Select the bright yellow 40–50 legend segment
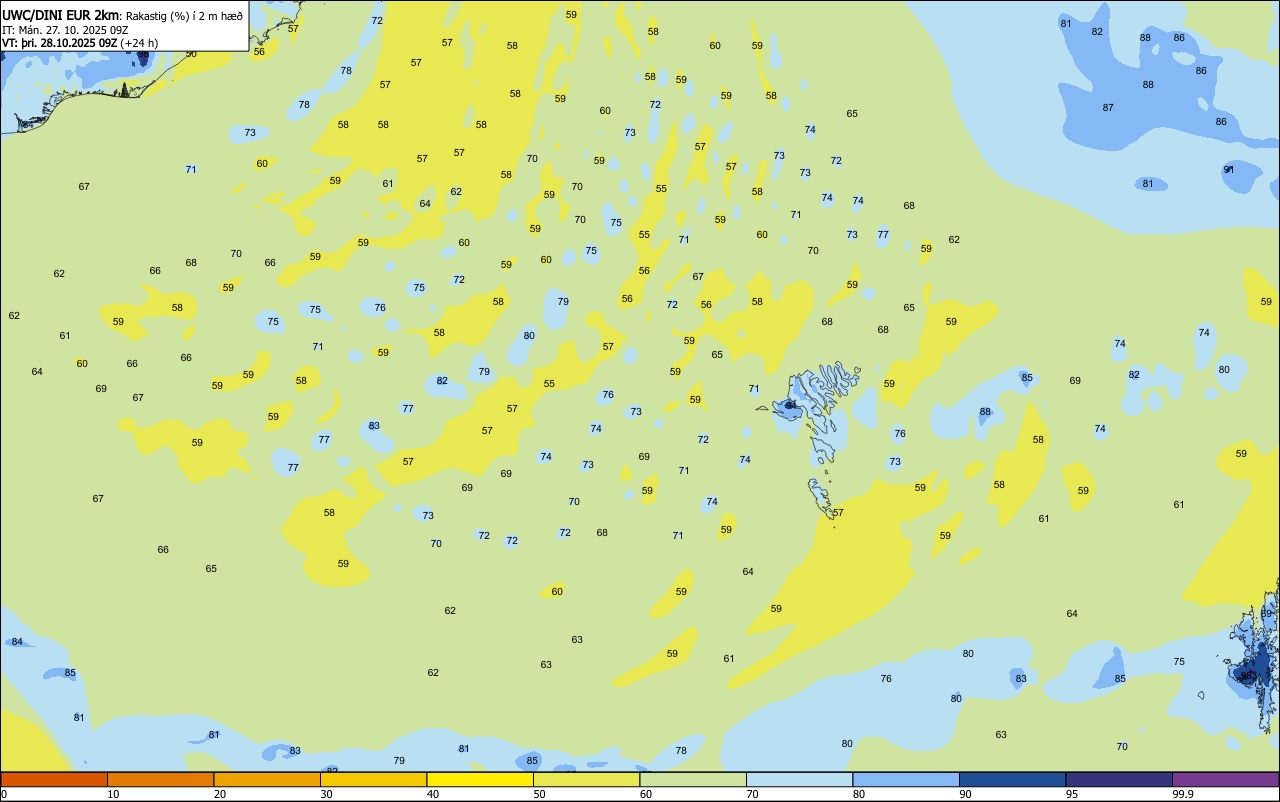This screenshot has height=802, width=1280. point(480,779)
